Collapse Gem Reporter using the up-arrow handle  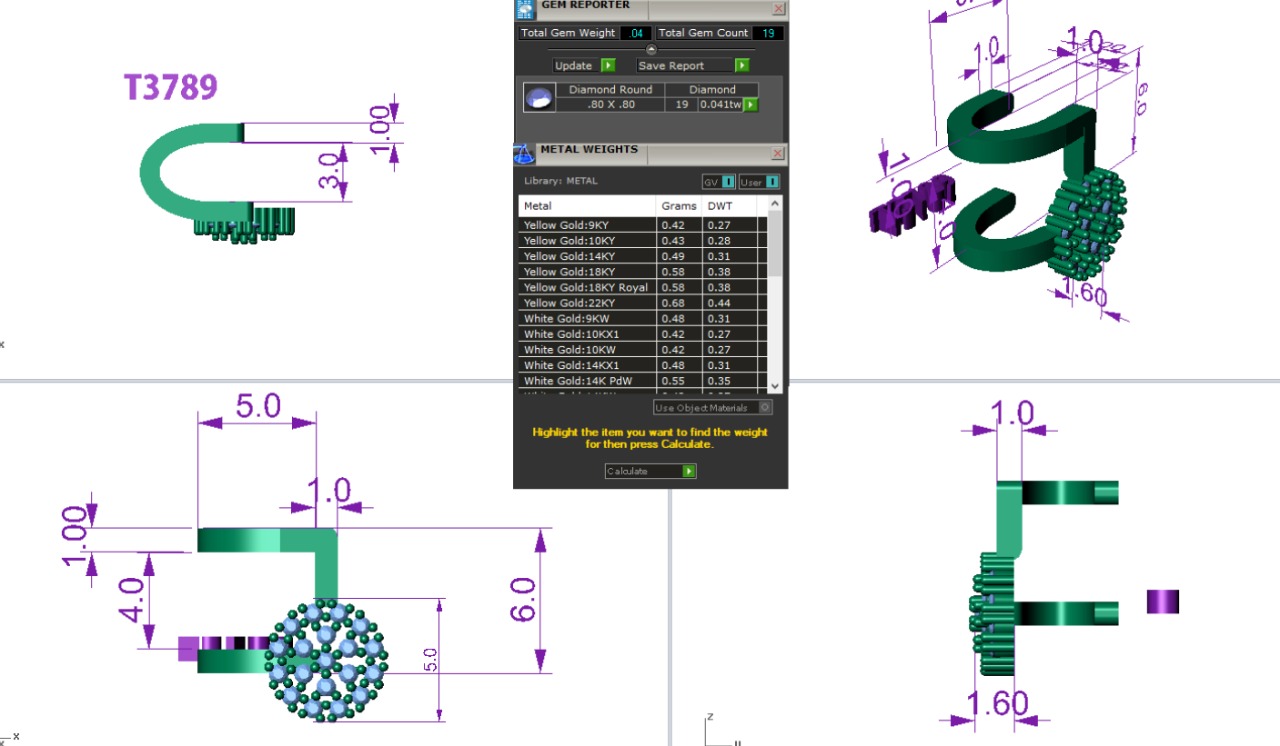coord(651,49)
